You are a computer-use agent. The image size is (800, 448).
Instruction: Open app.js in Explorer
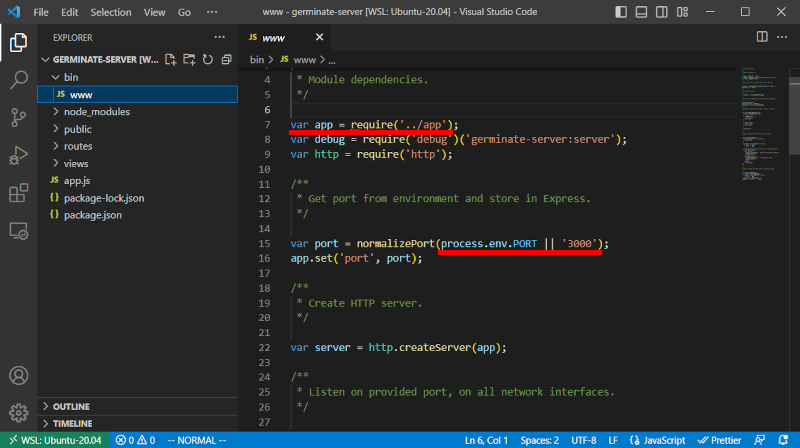[x=138, y=181]
